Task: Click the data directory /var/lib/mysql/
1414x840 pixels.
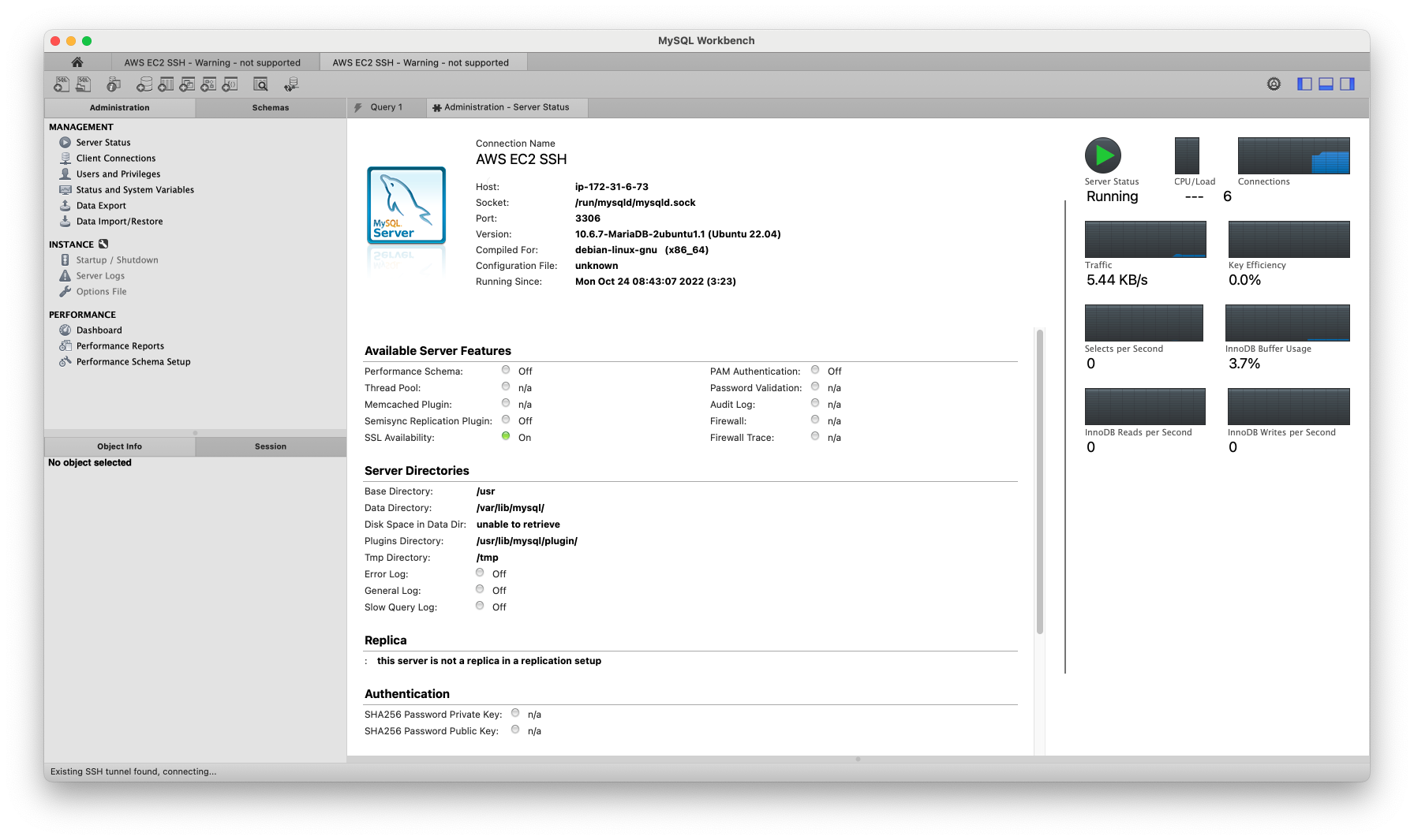Action: (511, 508)
